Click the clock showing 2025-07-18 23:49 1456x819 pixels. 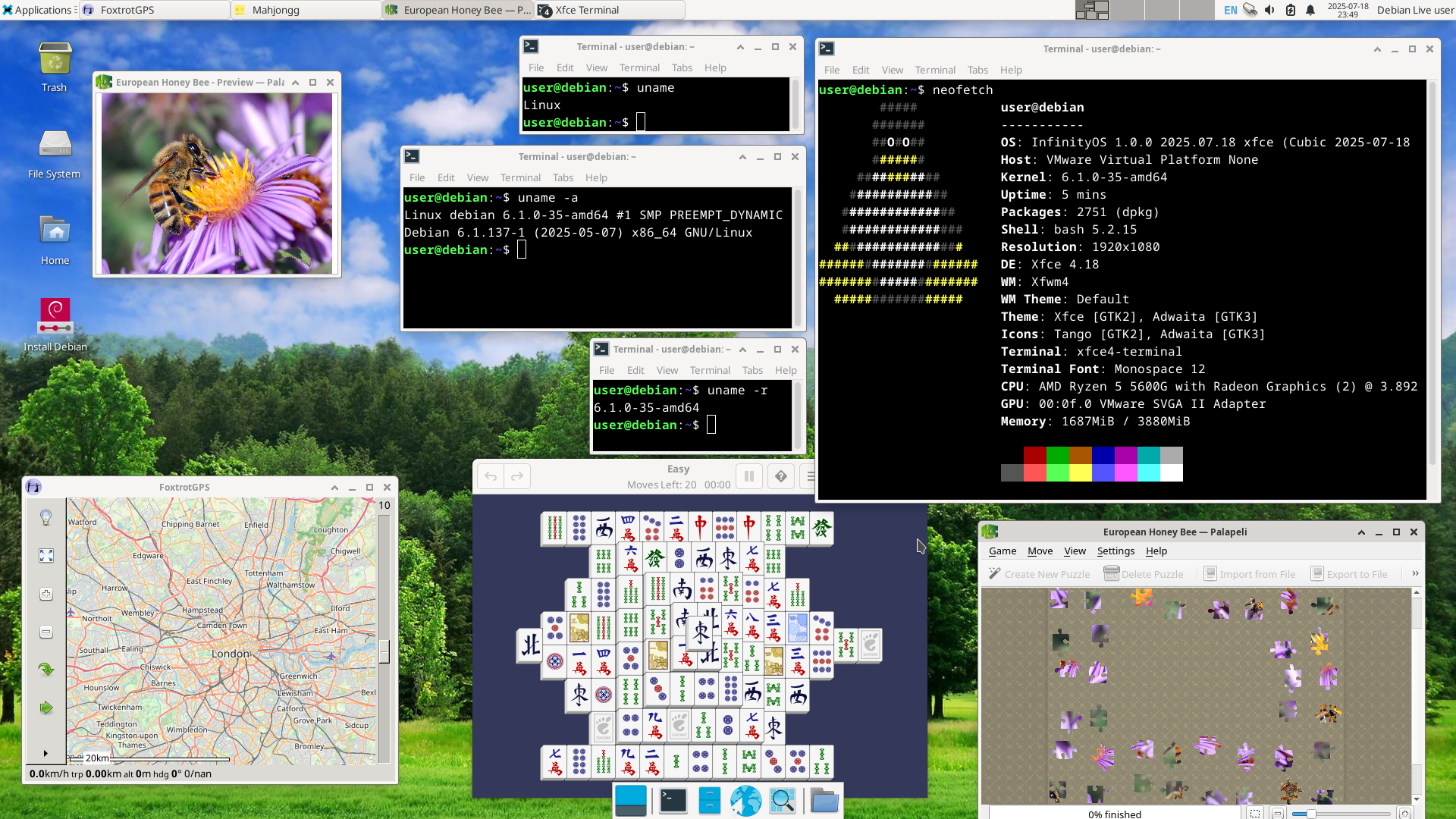pos(1348,10)
